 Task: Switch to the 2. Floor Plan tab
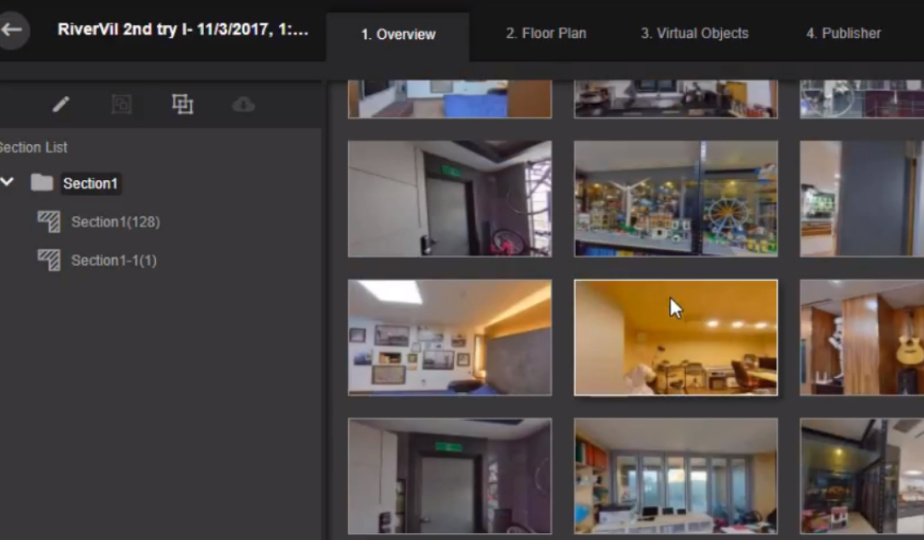(546, 34)
